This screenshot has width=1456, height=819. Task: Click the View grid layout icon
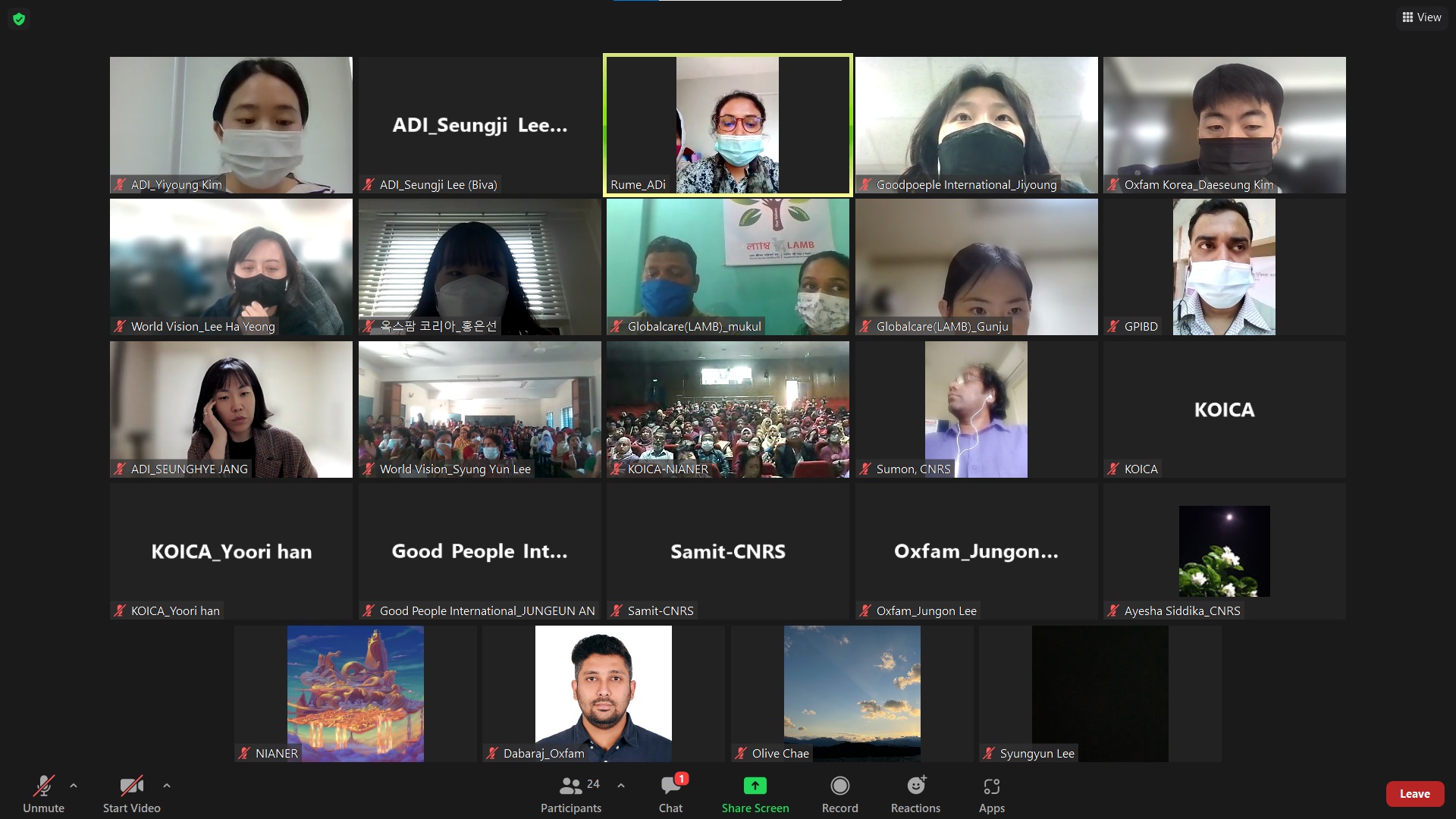tap(1407, 17)
